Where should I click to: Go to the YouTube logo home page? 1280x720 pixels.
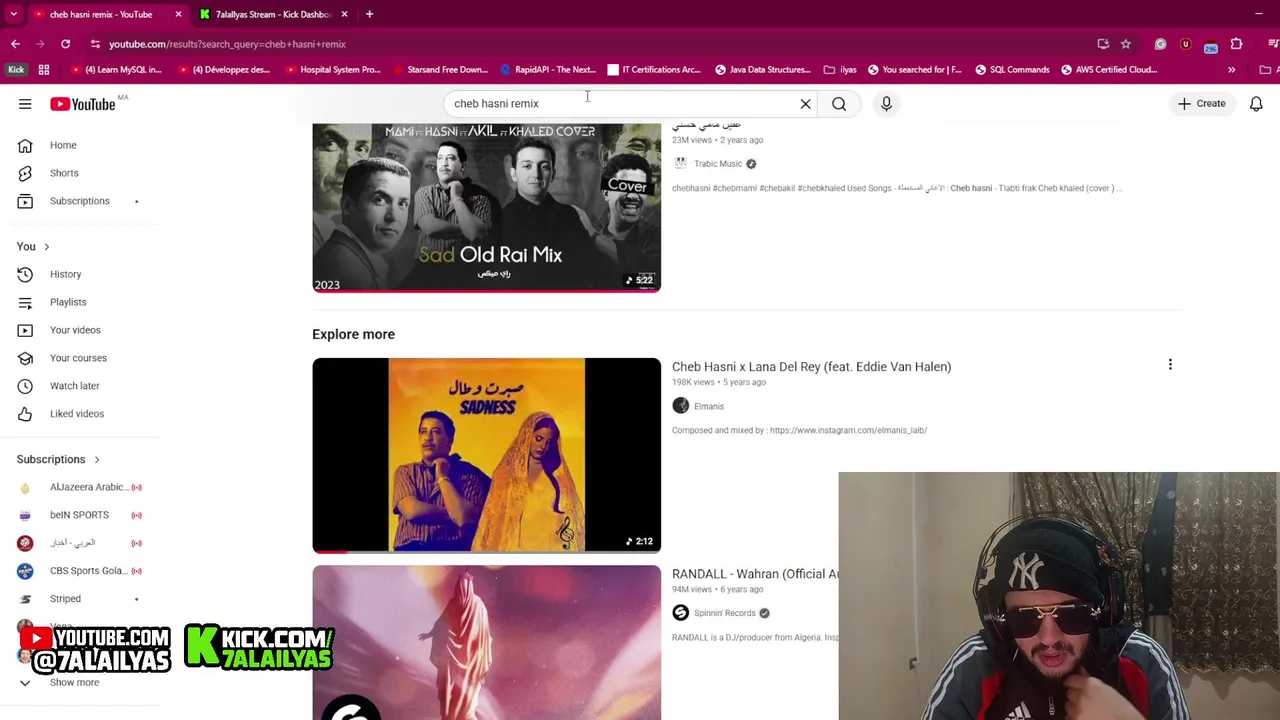83,104
